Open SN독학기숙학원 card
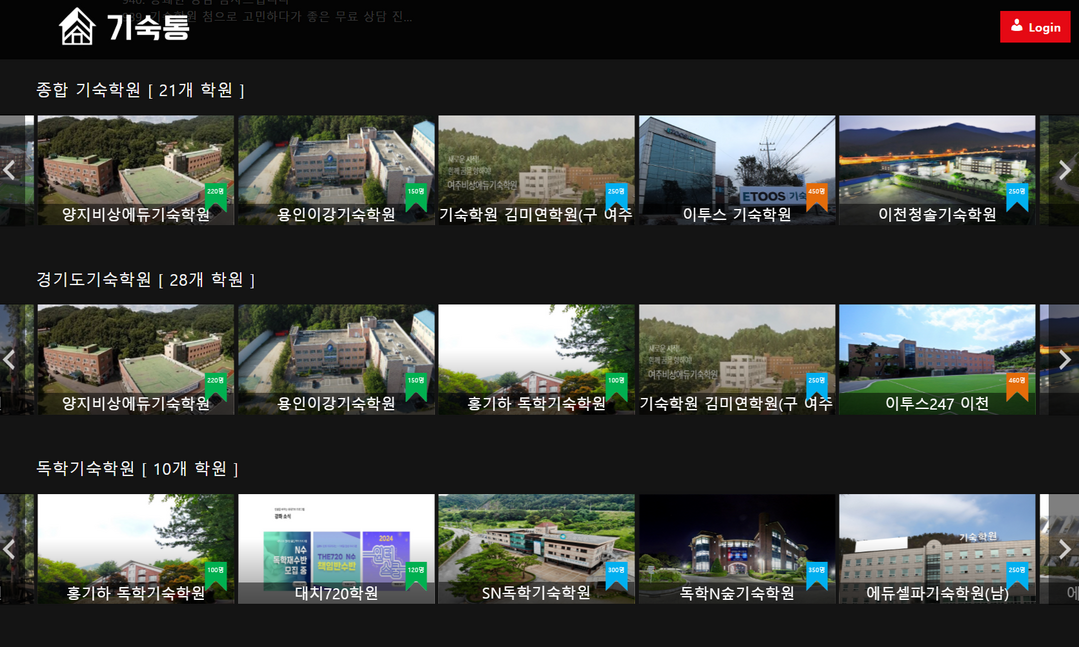1079x647 pixels. 536,548
